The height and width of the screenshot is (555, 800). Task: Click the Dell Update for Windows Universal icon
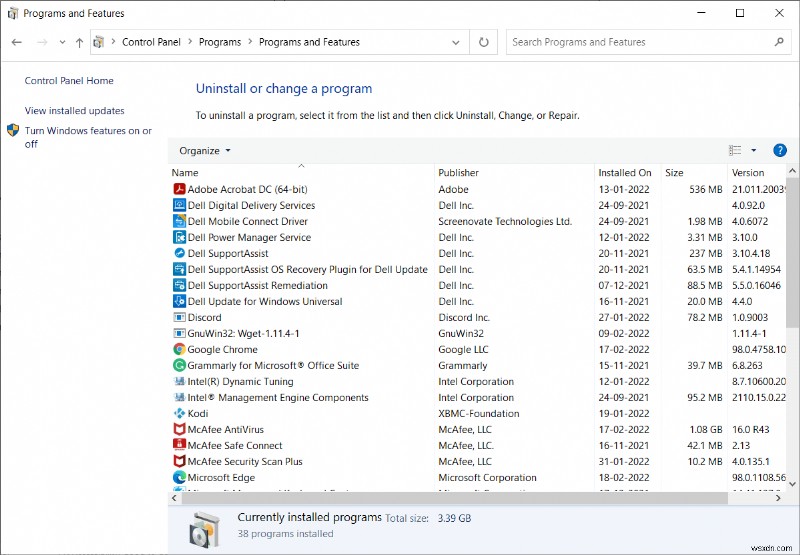pos(179,301)
